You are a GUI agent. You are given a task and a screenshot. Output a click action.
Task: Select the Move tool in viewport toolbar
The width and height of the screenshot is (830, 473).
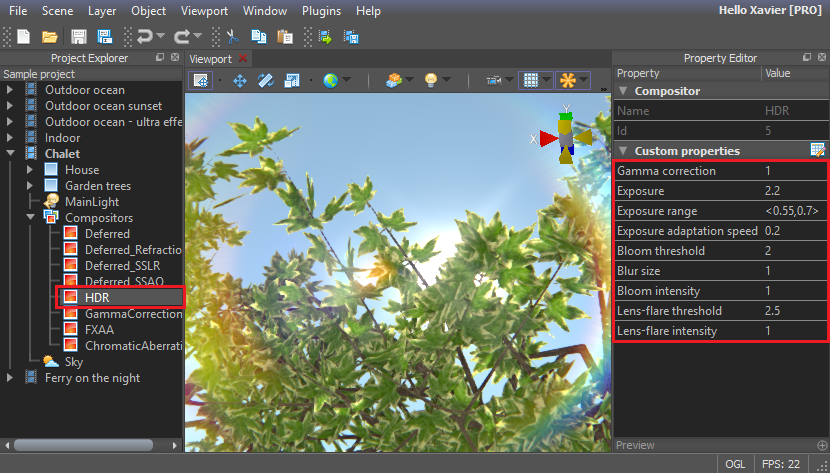coord(240,80)
